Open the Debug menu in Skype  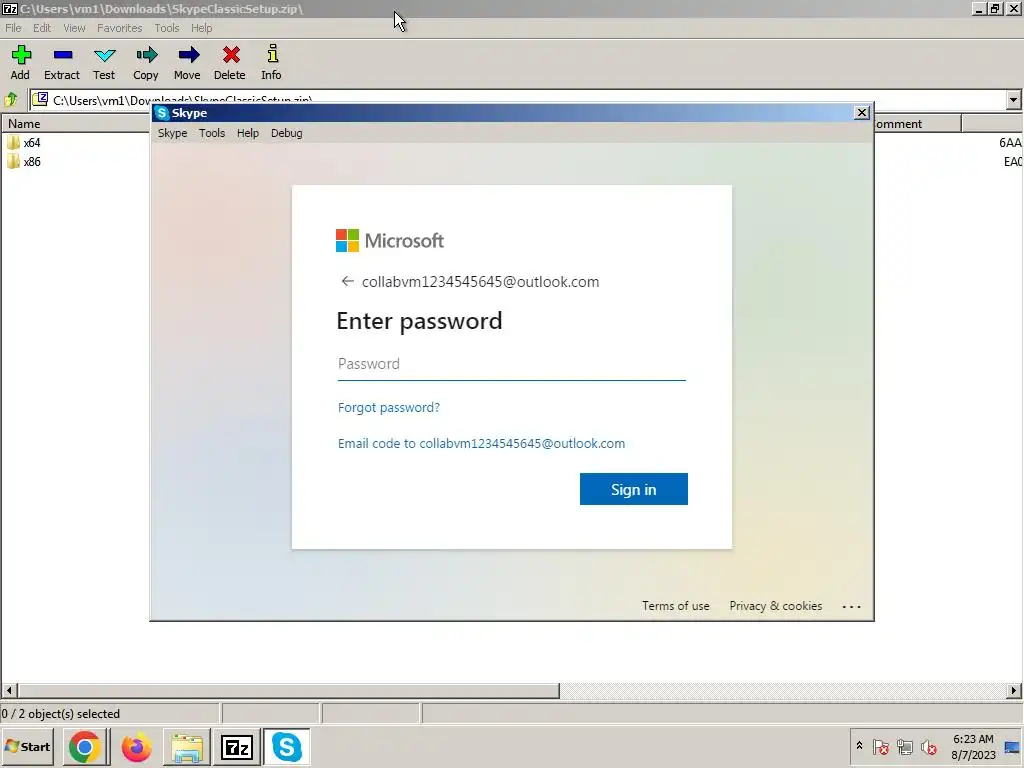287,133
